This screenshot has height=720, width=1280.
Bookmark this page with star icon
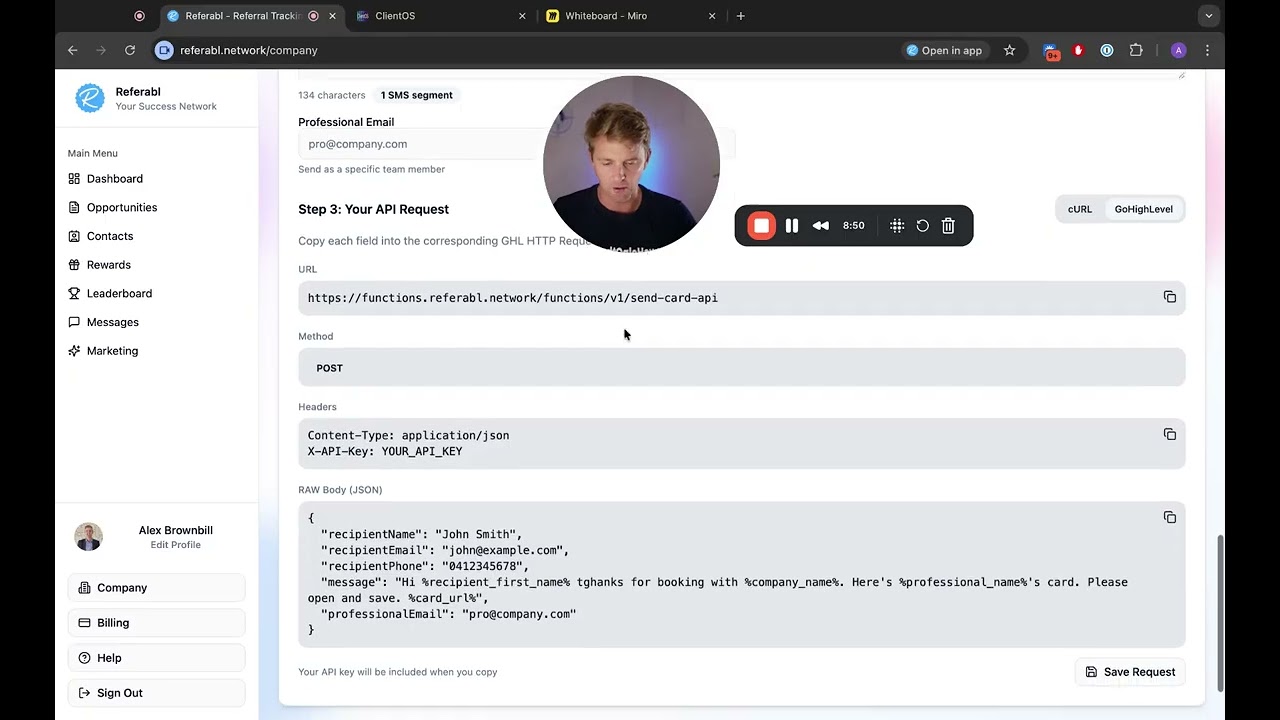1010,50
